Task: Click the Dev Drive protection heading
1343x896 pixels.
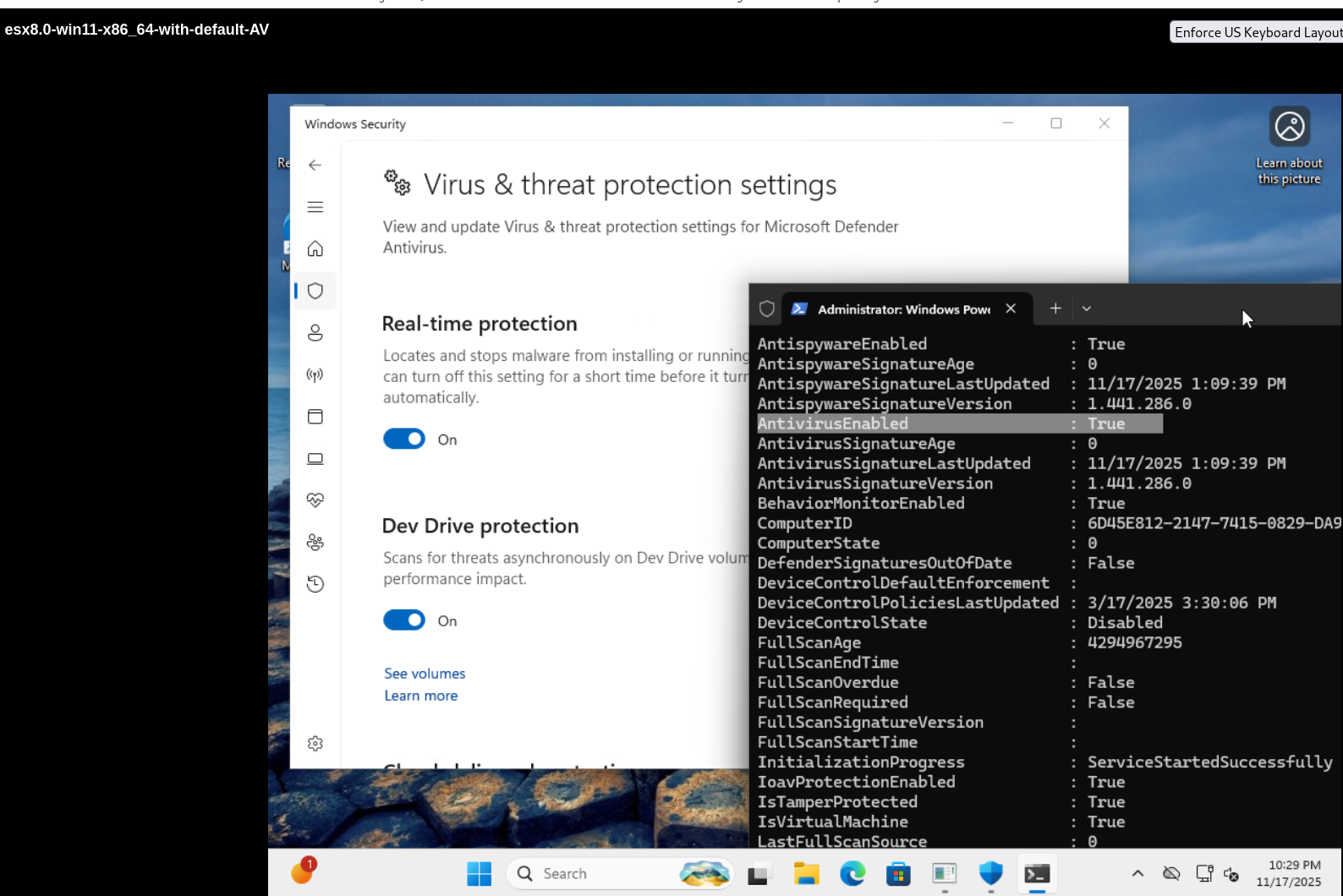Action: click(x=480, y=526)
